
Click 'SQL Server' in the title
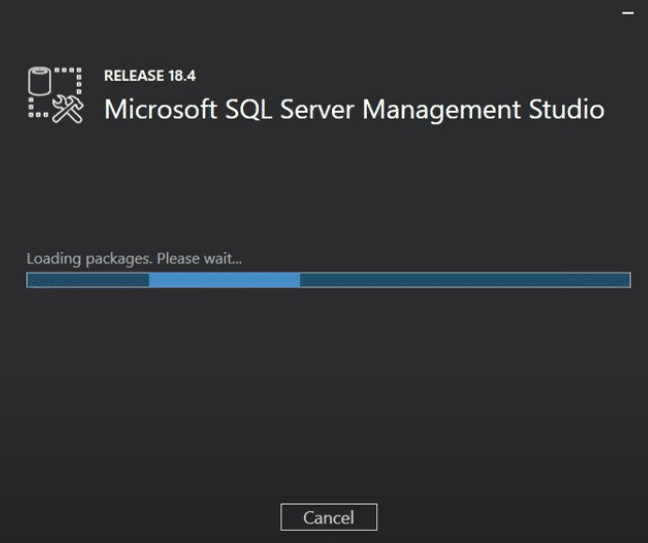(x=278, y=109)
